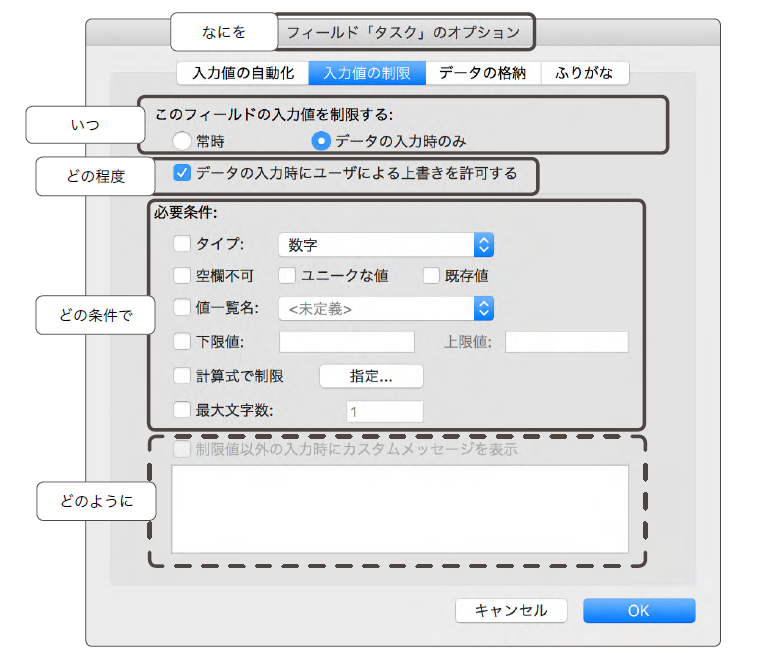
Task: Click the キャンセル button
Action: pyautogui.click(x=510, y=610)
